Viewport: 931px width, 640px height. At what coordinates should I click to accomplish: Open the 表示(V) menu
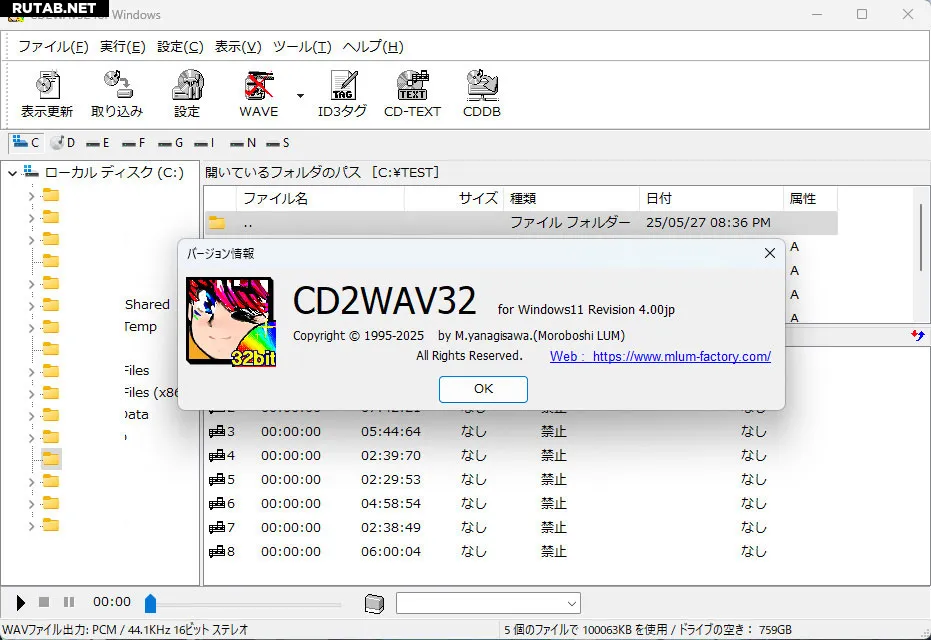(238, 46)
